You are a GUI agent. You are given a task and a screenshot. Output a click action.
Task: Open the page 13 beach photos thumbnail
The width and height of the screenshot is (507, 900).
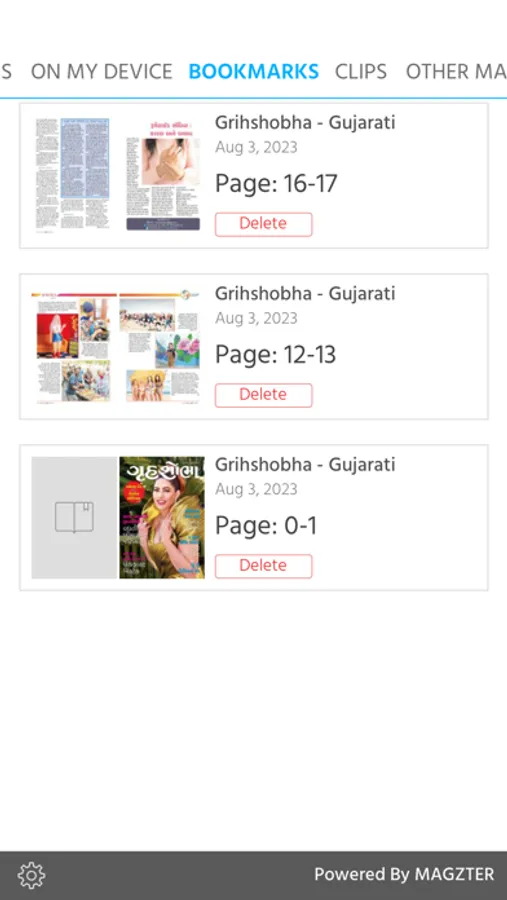point(160,347)
